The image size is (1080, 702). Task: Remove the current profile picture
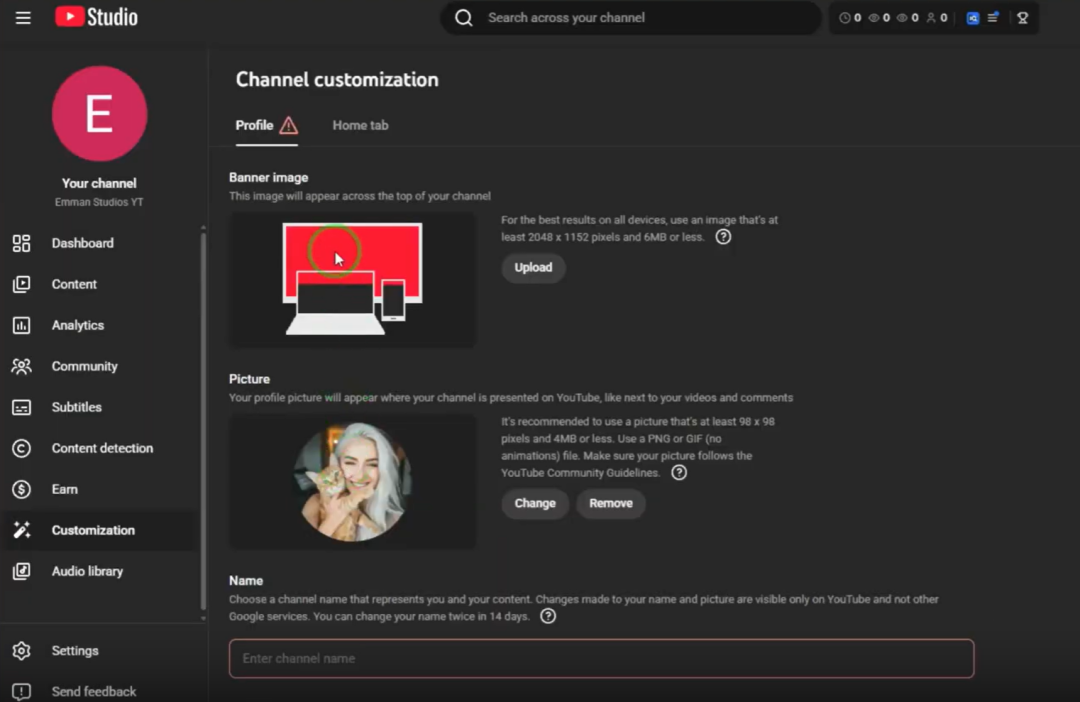coord(610,503)
